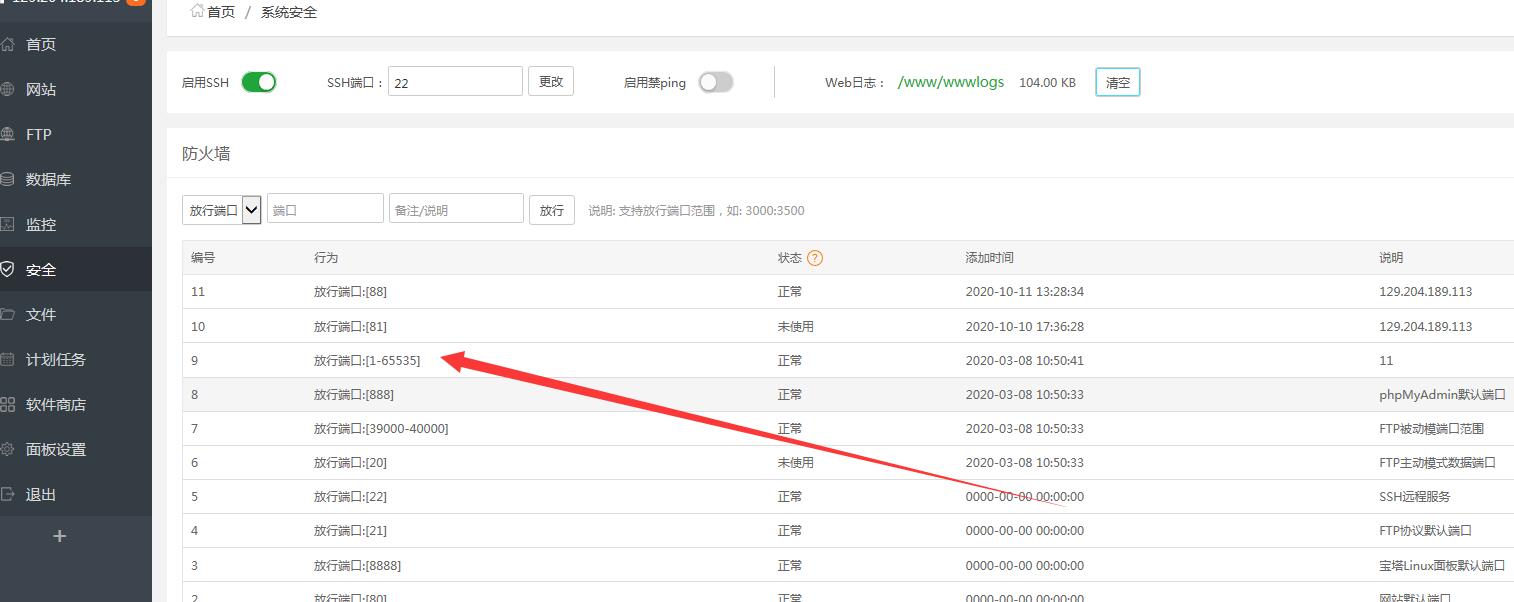
Task: Open 面板设置 in the sidebar menu
Action: pyautogui.click(x=56, y=449)
